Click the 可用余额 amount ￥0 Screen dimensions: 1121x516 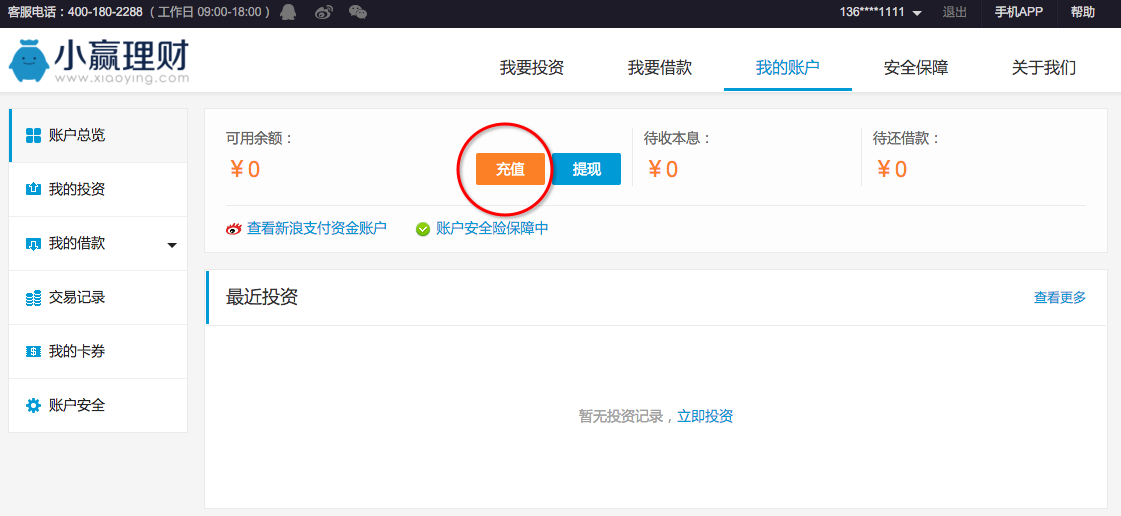245,169
